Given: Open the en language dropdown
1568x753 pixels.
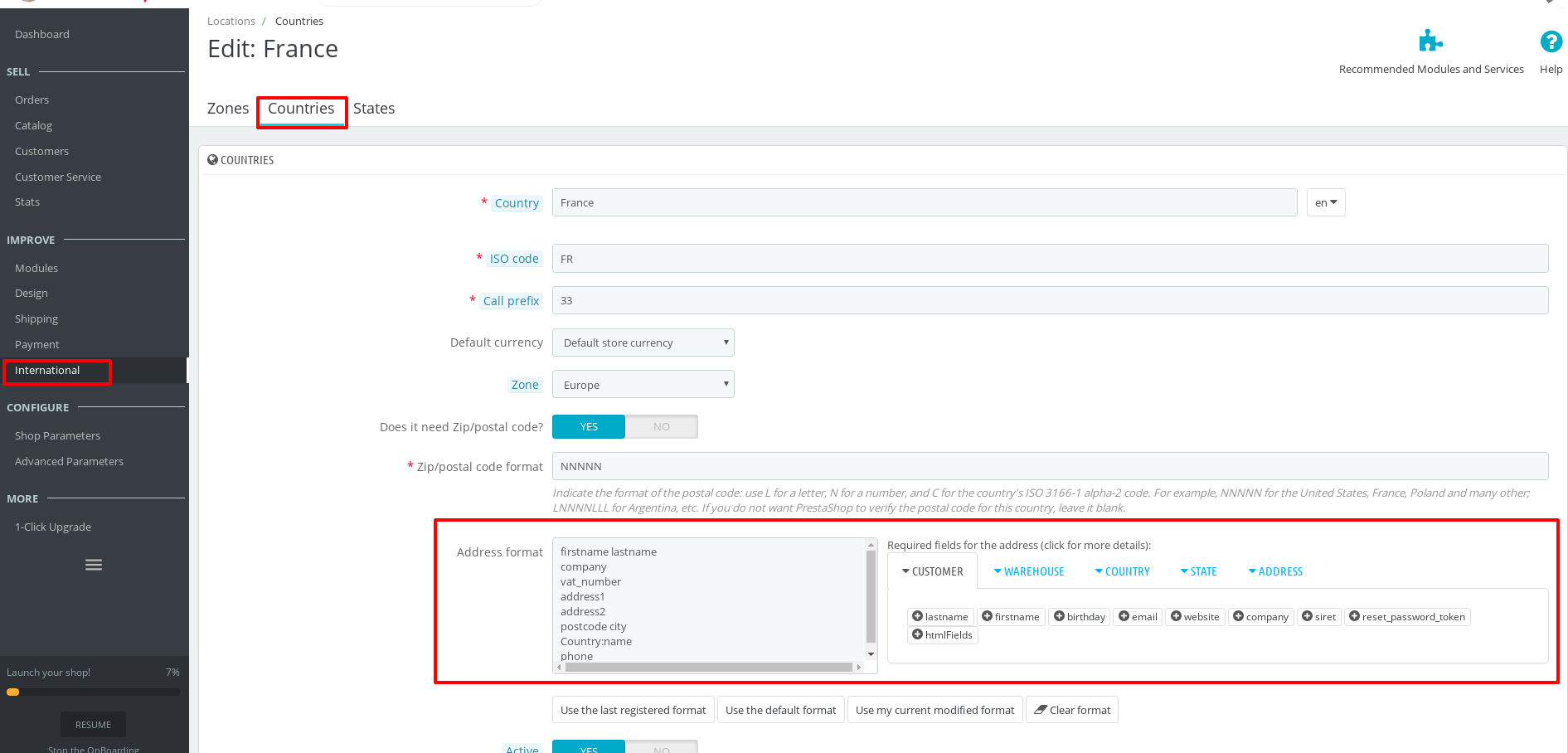Looking at the screenshot, I should point(1326,202).
